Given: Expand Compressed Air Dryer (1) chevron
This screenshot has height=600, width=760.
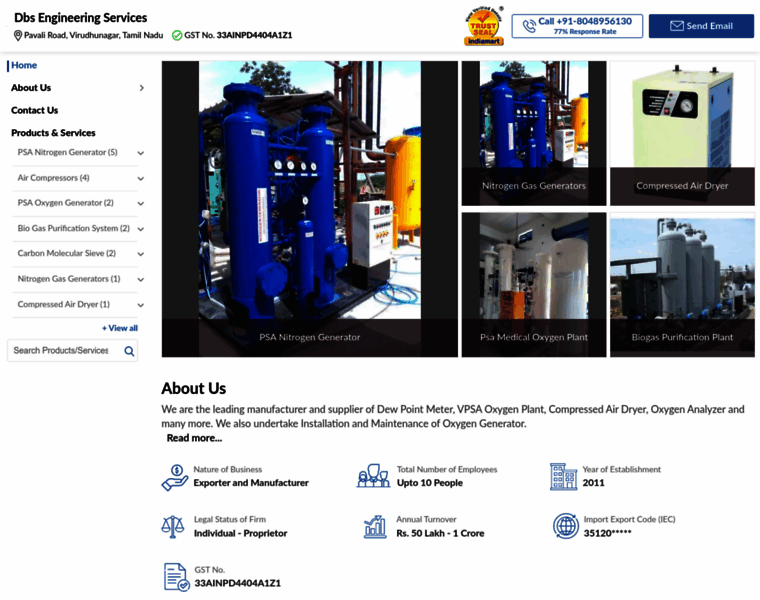Looking at the screenshot, I should [x=141, y=305].
